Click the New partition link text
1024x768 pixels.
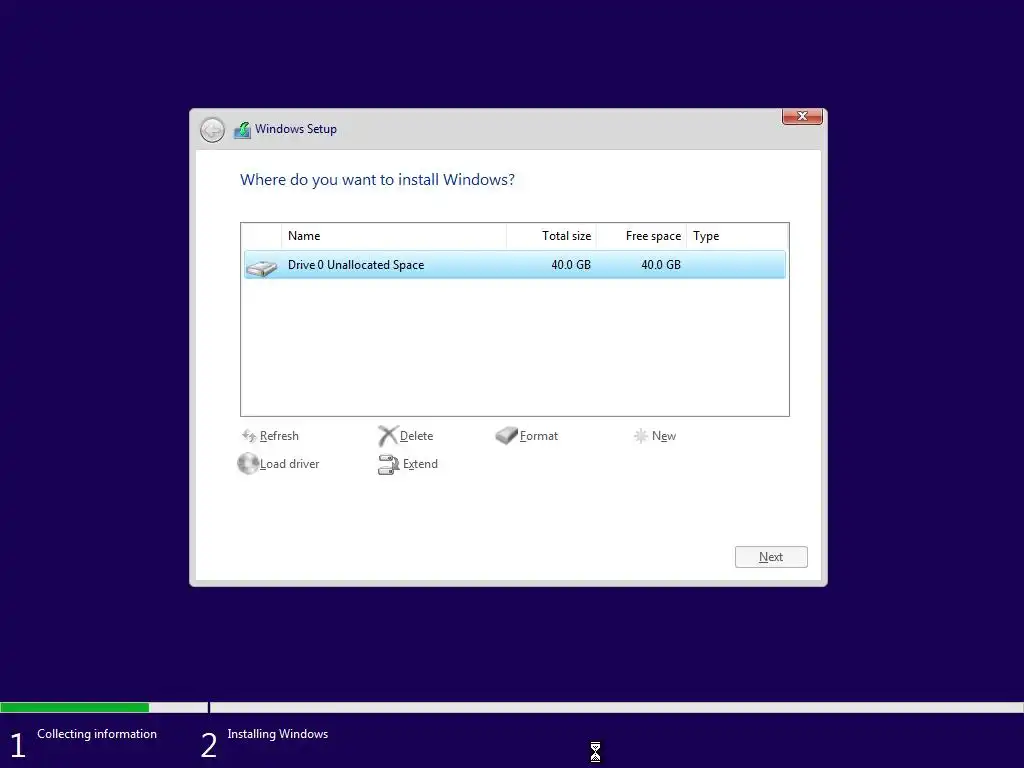tap(664, 436)
